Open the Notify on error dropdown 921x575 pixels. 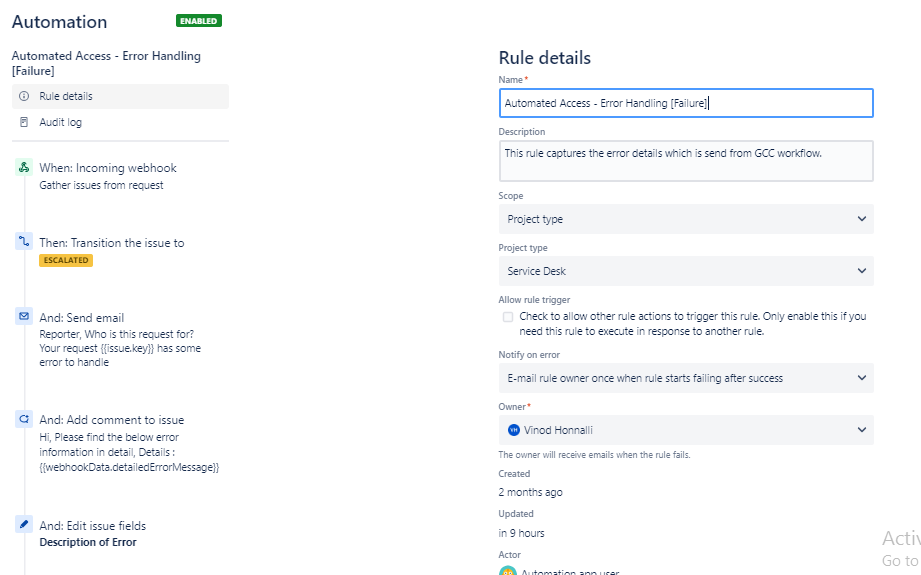click(686, 378)
